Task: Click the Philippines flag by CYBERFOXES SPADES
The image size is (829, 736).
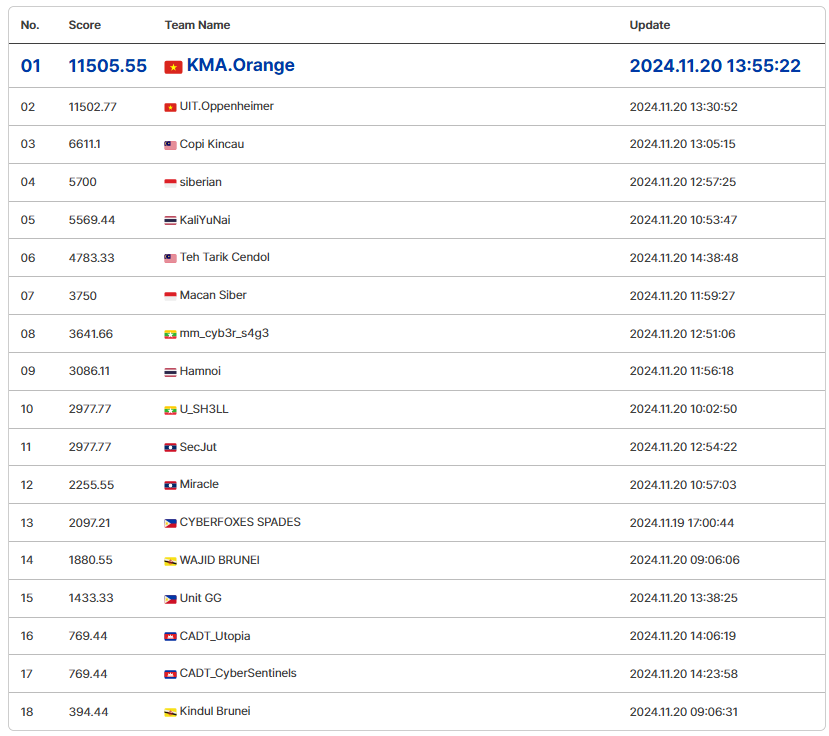Action: pyautogui.click(x=170, y=524)
